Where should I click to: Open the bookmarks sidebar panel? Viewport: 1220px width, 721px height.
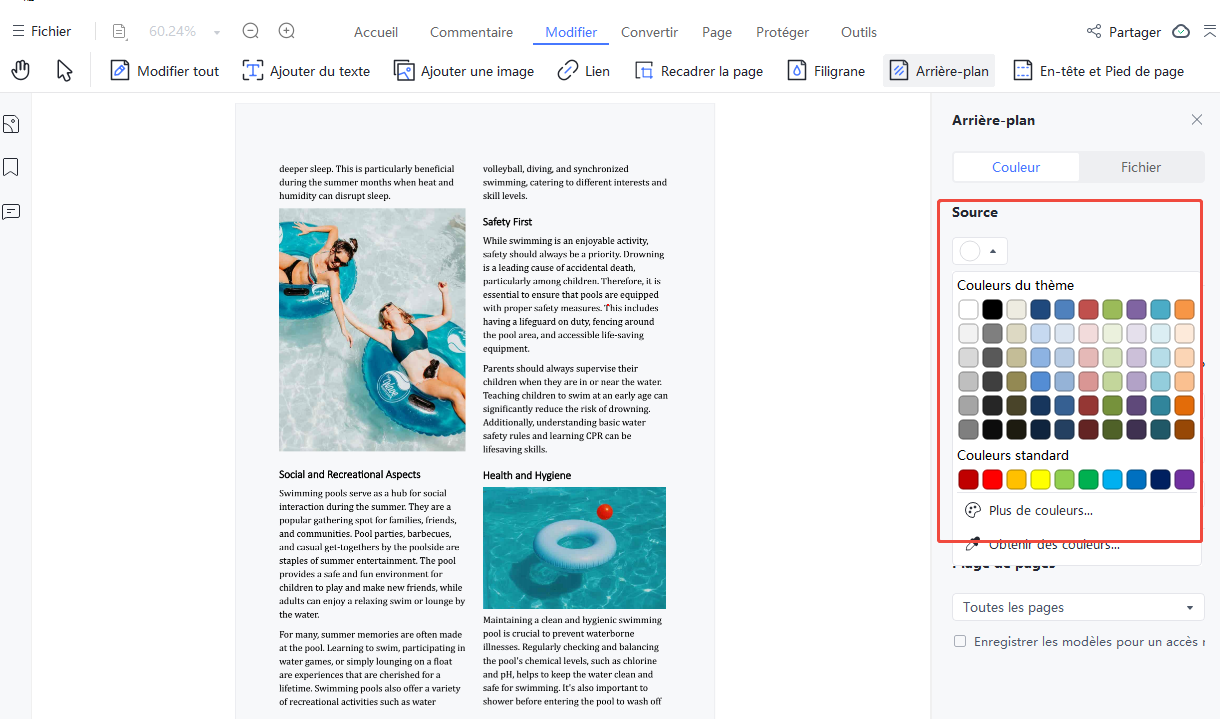11,167
